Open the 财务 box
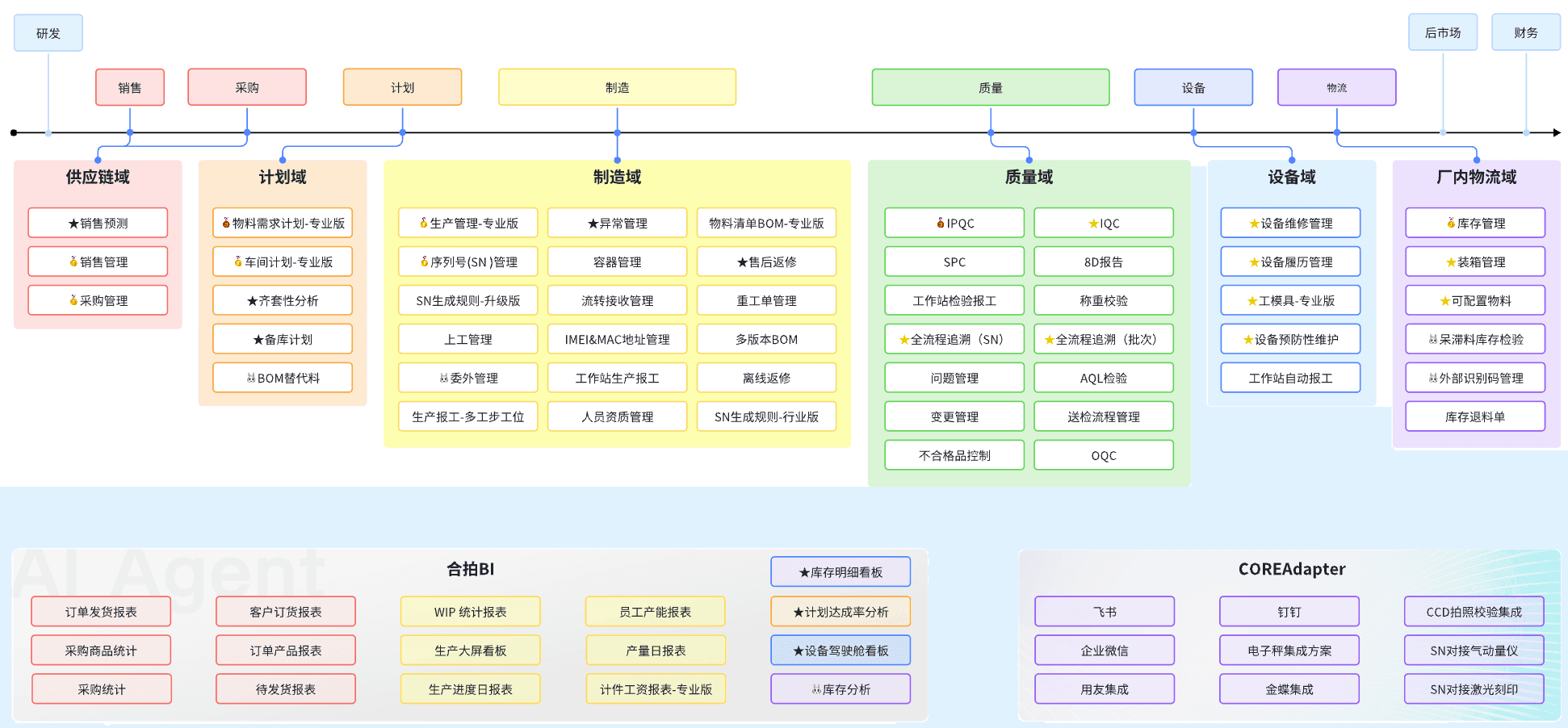 coord(1526,32)
